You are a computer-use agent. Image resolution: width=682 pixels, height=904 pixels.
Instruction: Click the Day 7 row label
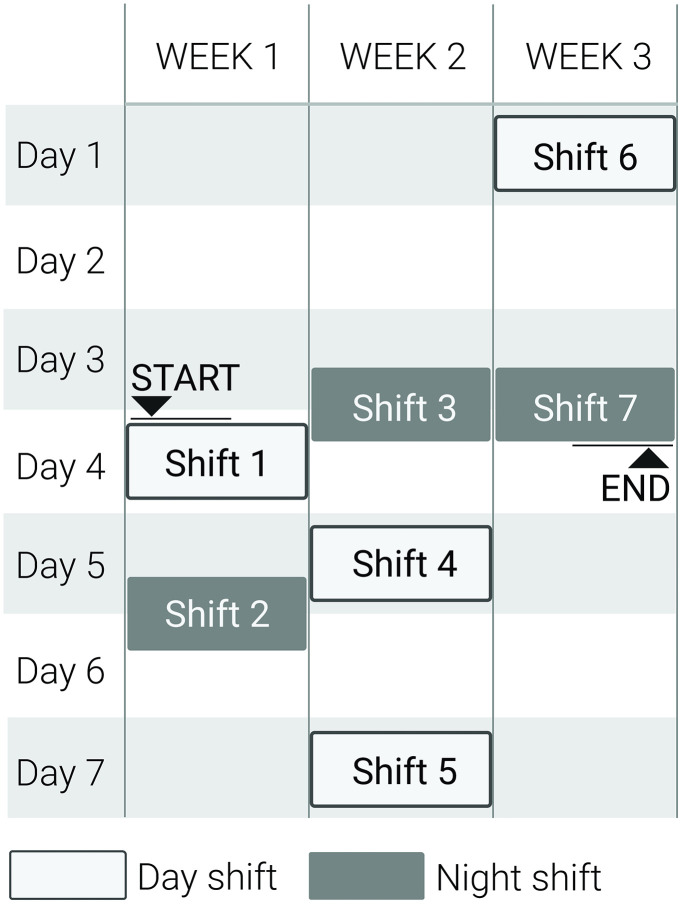[60, 773]
